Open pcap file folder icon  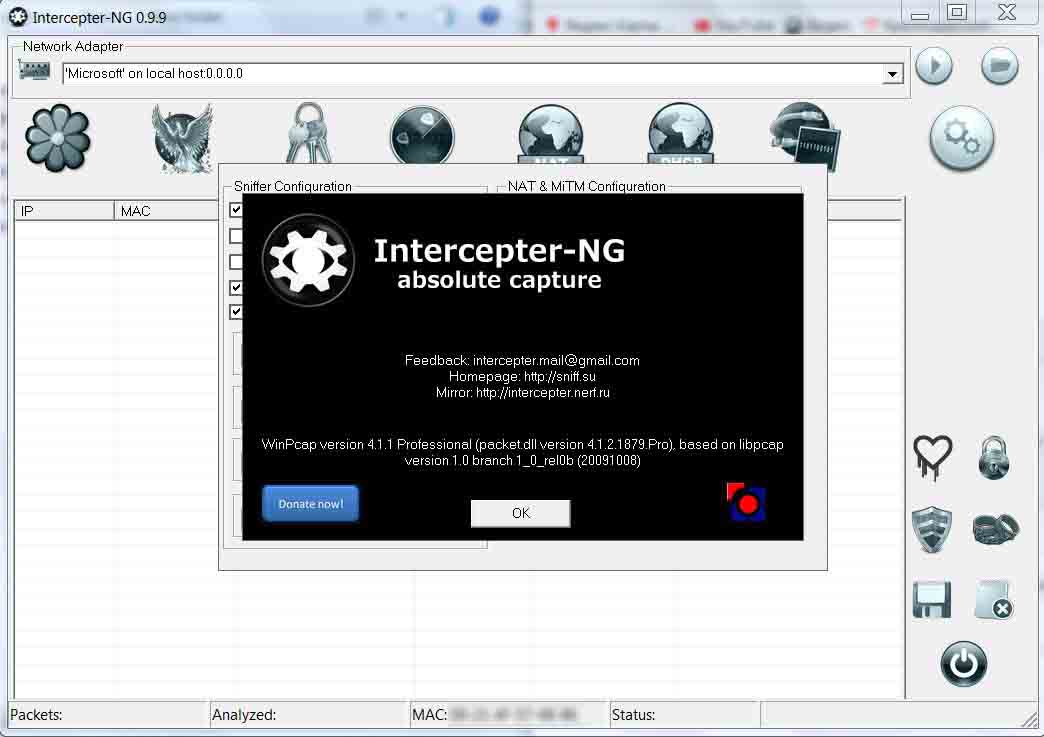[999, 65]
